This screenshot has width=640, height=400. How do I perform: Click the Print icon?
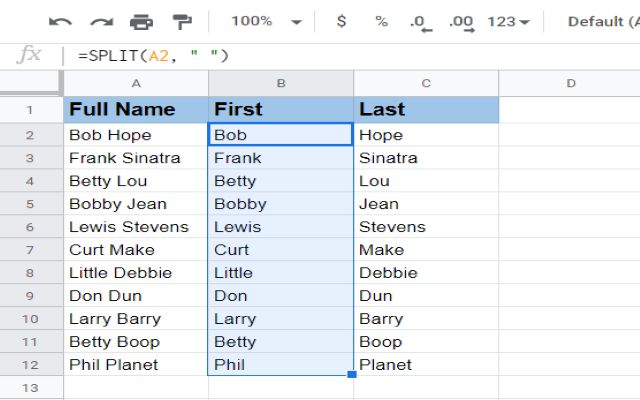141,22
